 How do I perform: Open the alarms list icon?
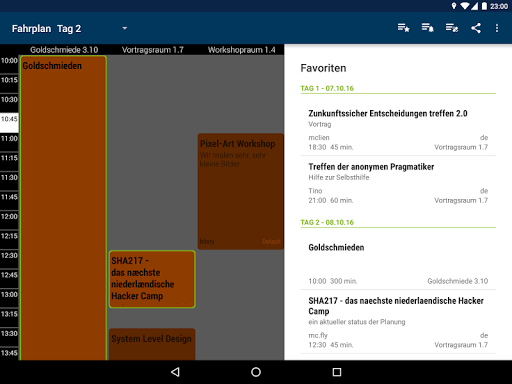[x=428, y=28]
